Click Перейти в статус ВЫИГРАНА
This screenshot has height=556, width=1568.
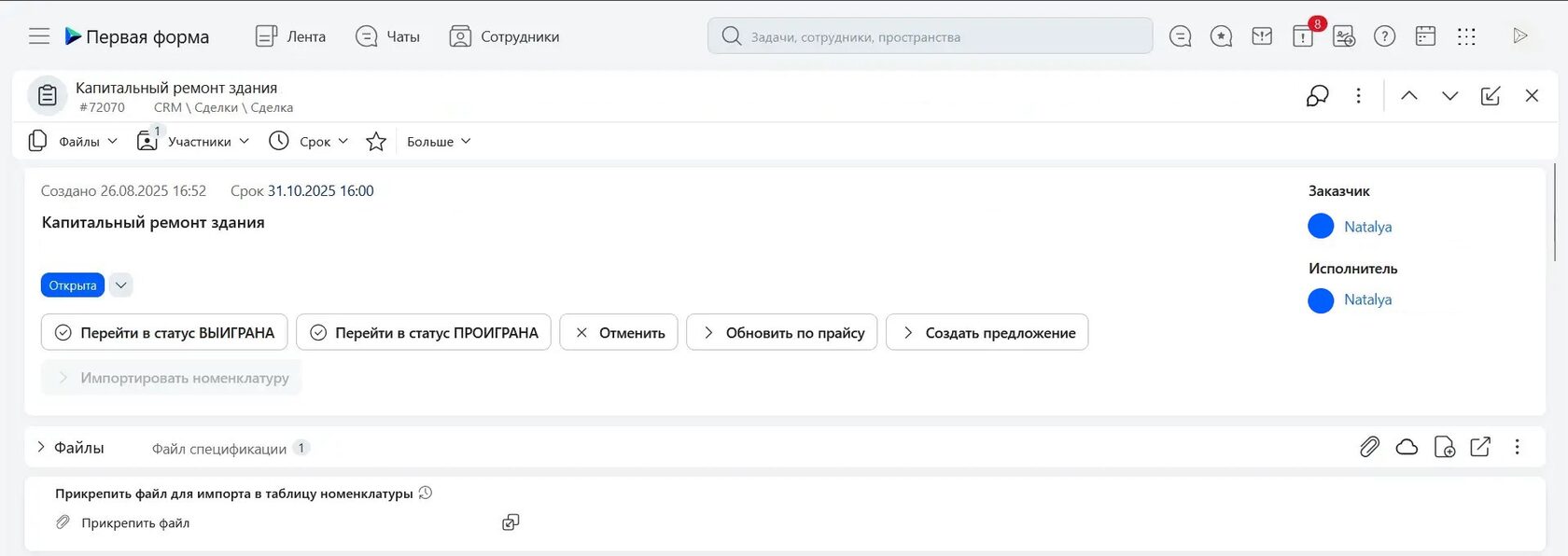click(x=164, y=332)
